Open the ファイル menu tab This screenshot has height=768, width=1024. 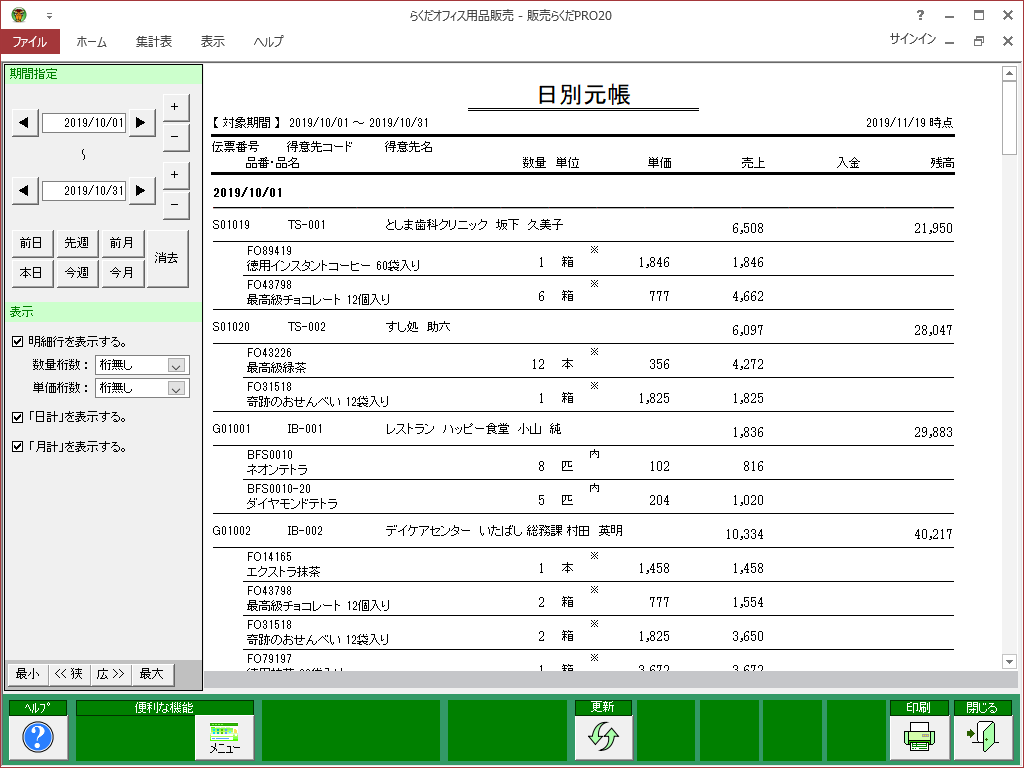(30, 41)
